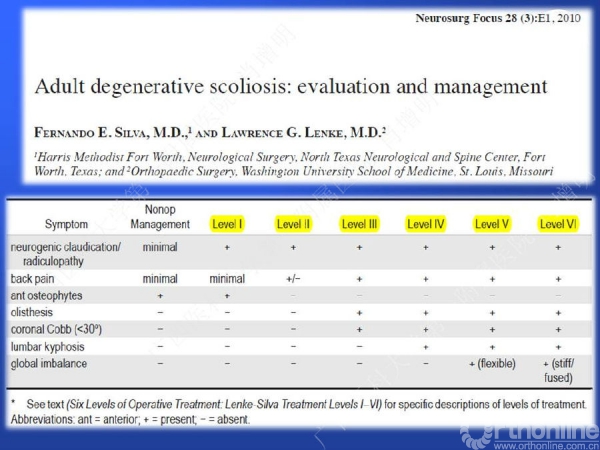Click the Orthonline watermark logo

(530, 432)
